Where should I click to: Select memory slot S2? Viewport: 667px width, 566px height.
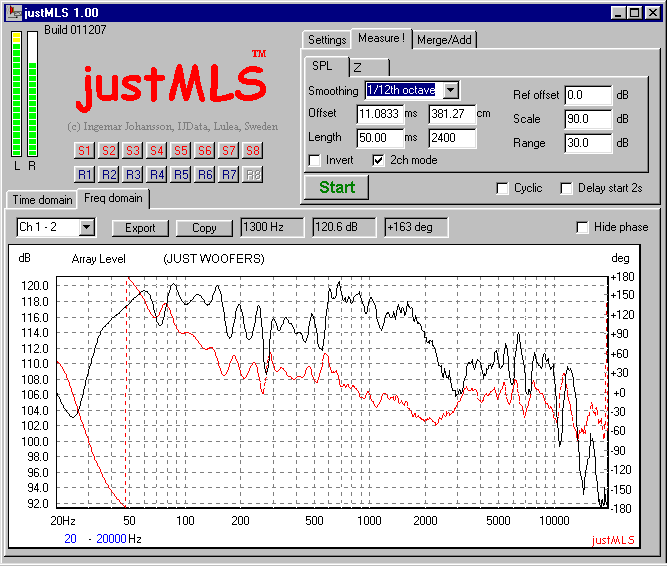108,151
